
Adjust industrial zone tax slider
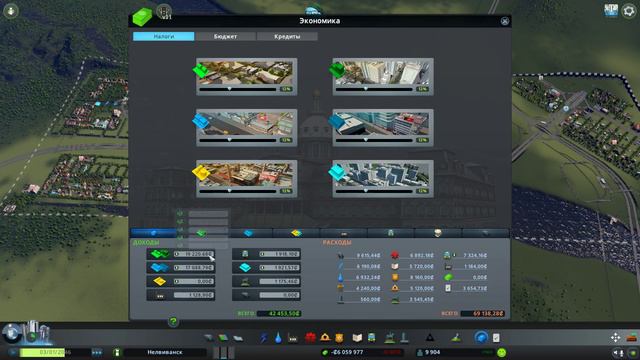(x=238, y=191)
